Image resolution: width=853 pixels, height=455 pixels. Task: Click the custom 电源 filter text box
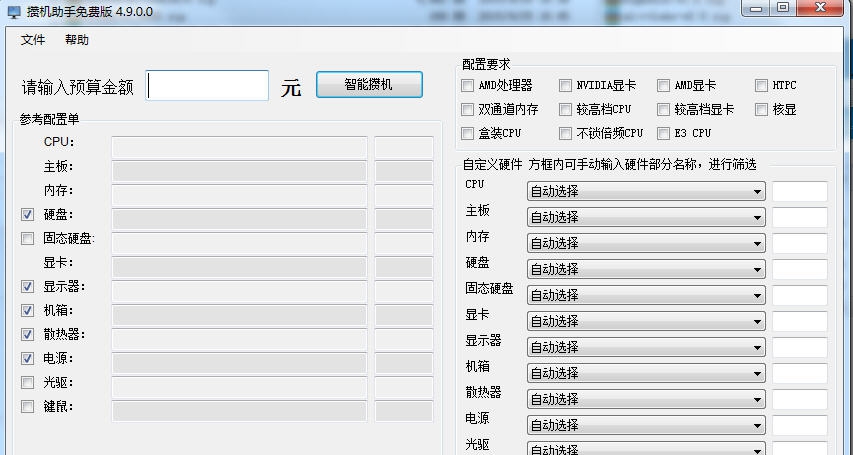800,425
